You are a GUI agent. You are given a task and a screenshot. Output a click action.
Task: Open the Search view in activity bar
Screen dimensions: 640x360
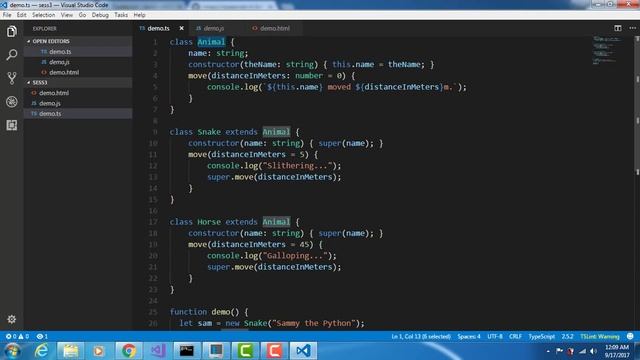[11, 54]
